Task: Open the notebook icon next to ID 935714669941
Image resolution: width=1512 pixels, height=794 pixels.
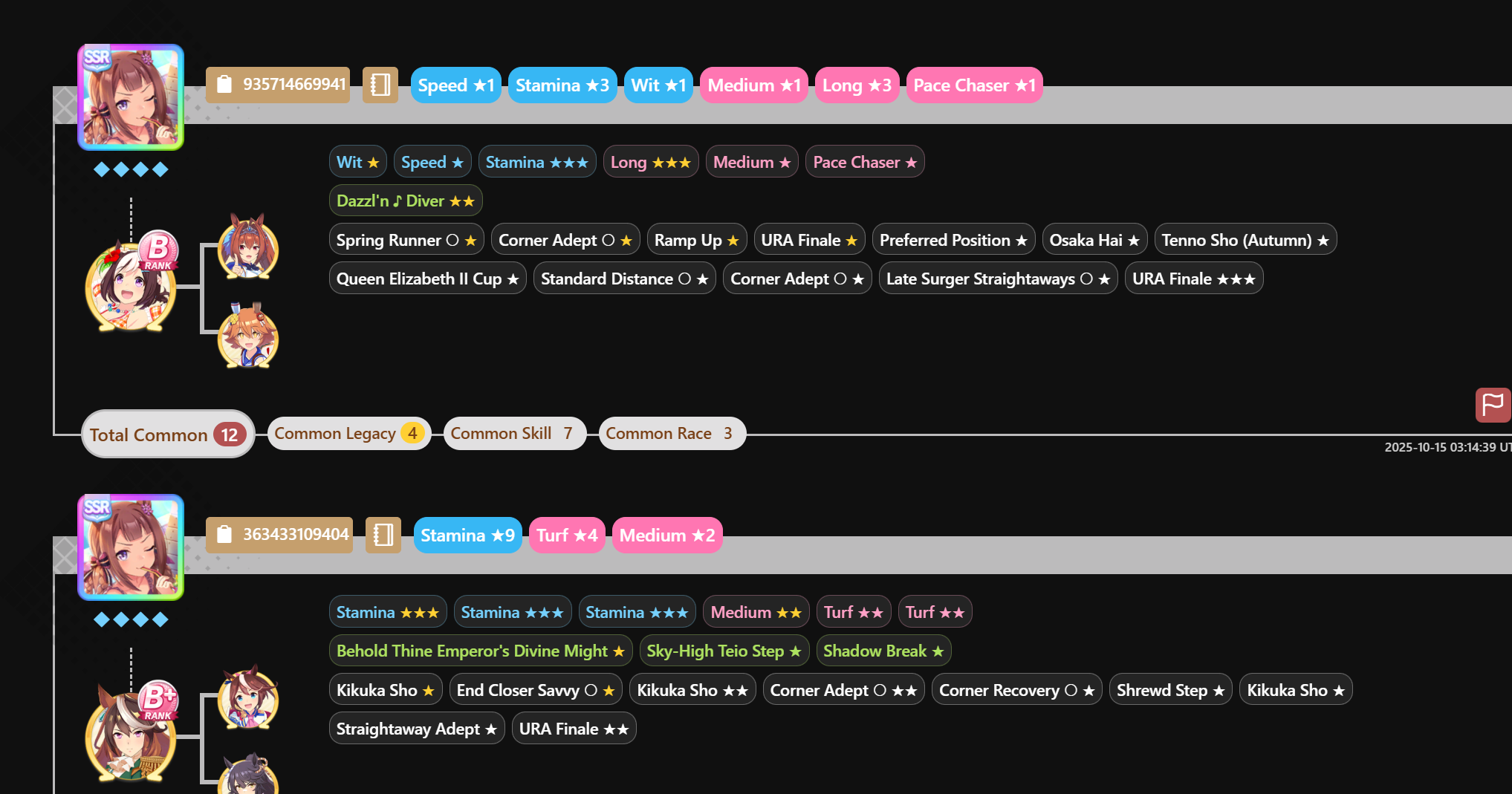Action: point(380,85)
